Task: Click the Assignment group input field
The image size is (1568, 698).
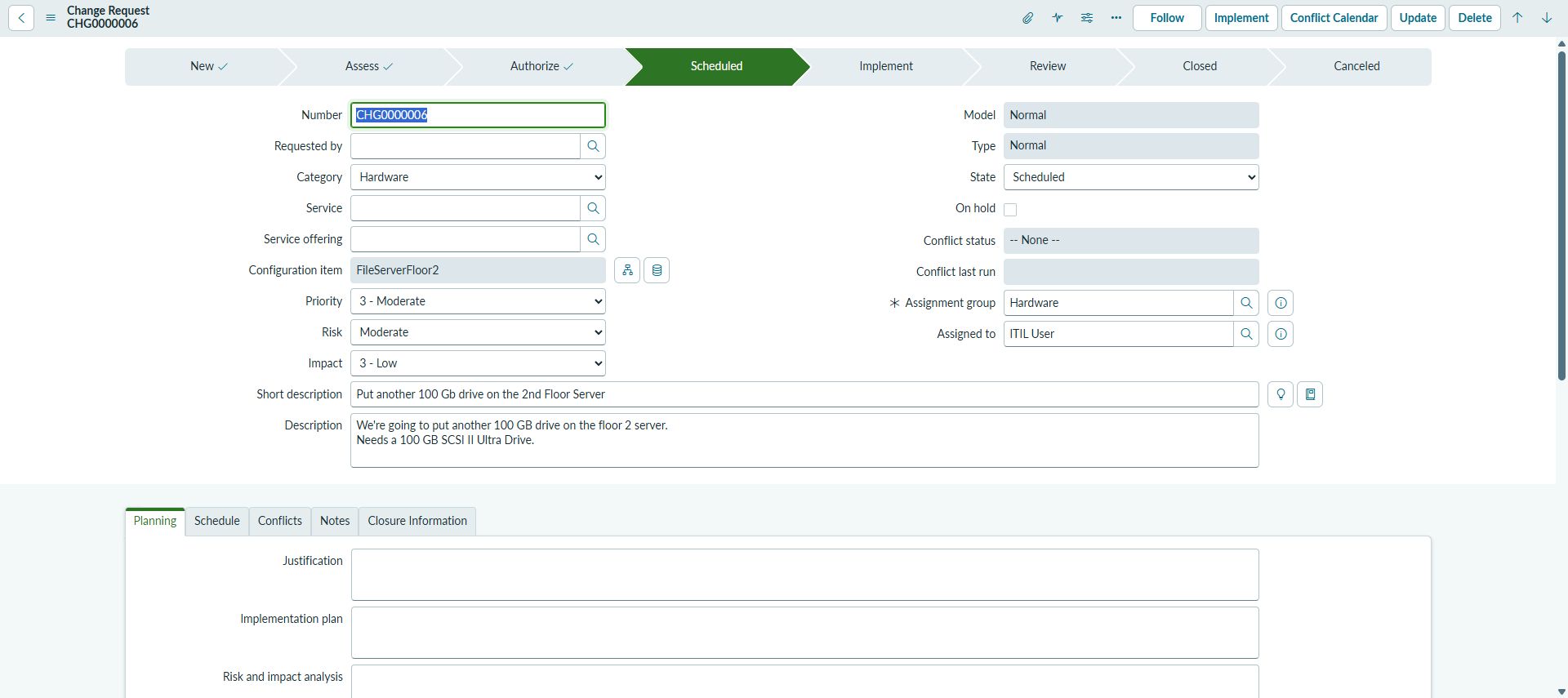Action: (x=1119, y=303)
